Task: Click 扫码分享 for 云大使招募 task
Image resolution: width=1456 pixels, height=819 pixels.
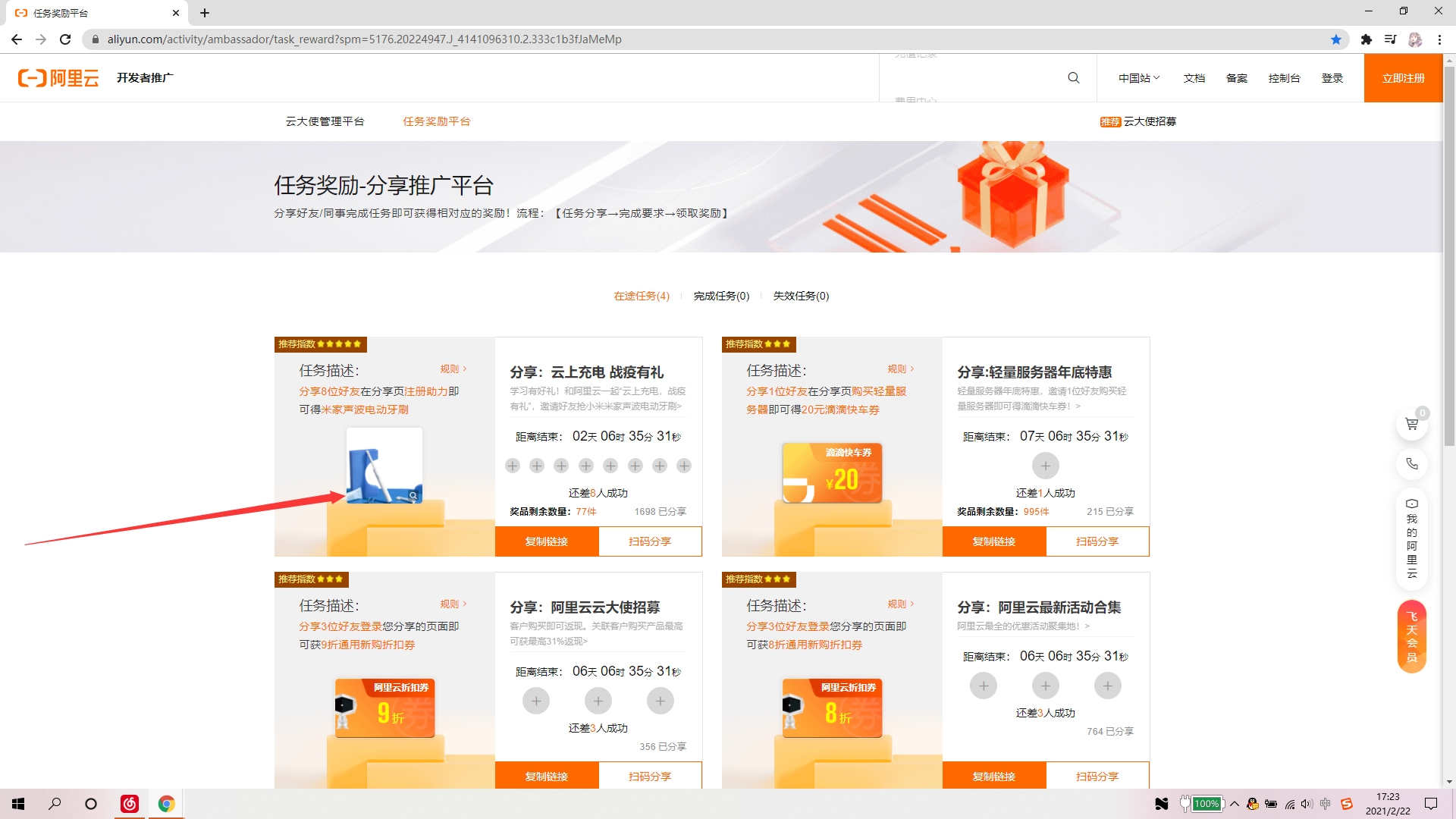Action: (x=650, y=776)
